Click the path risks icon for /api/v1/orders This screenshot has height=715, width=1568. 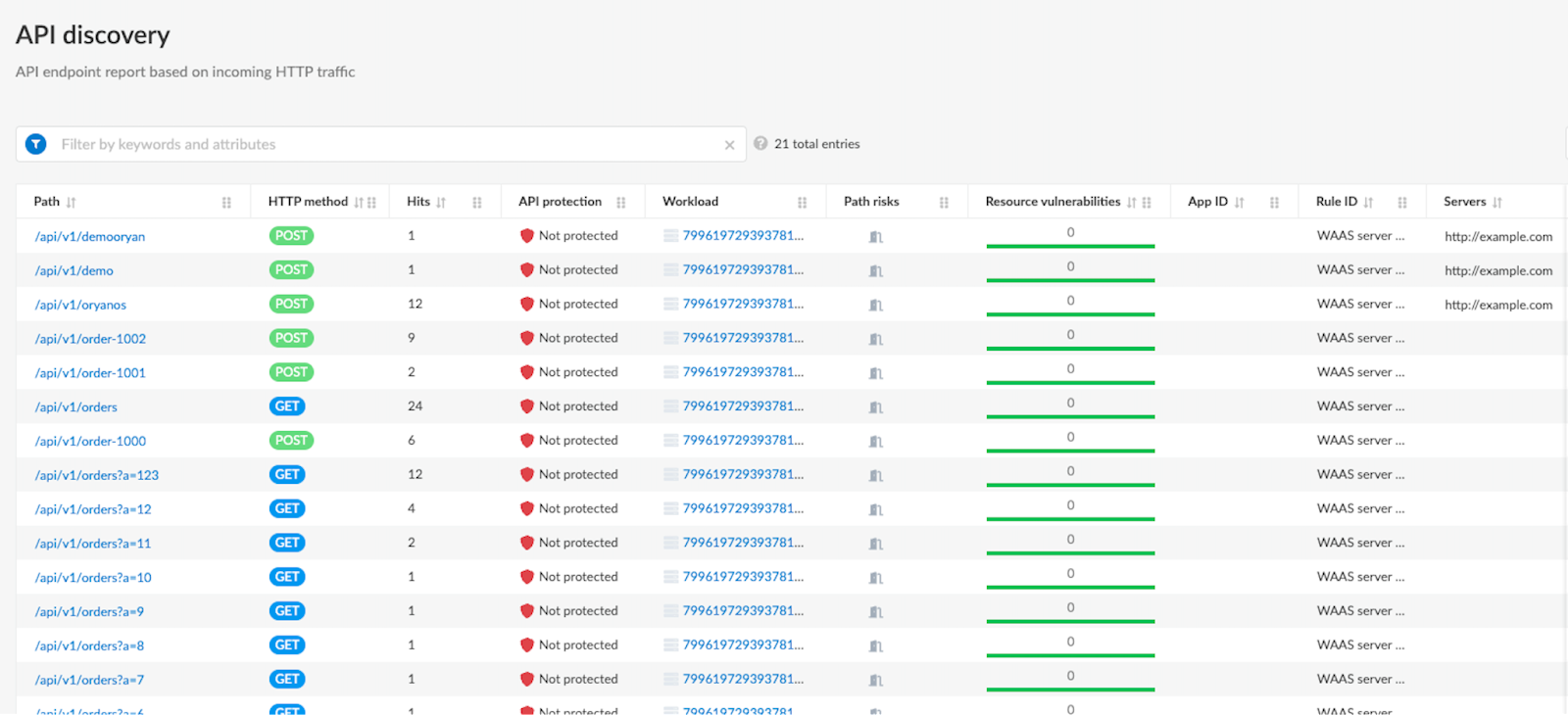pos(876,406)
